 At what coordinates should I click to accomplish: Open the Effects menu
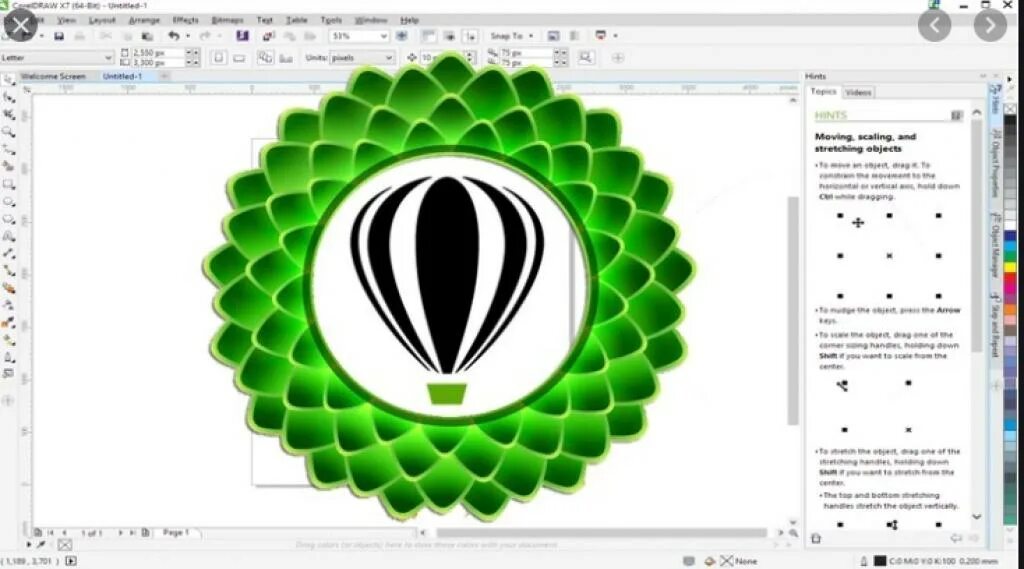click(185, 20)
